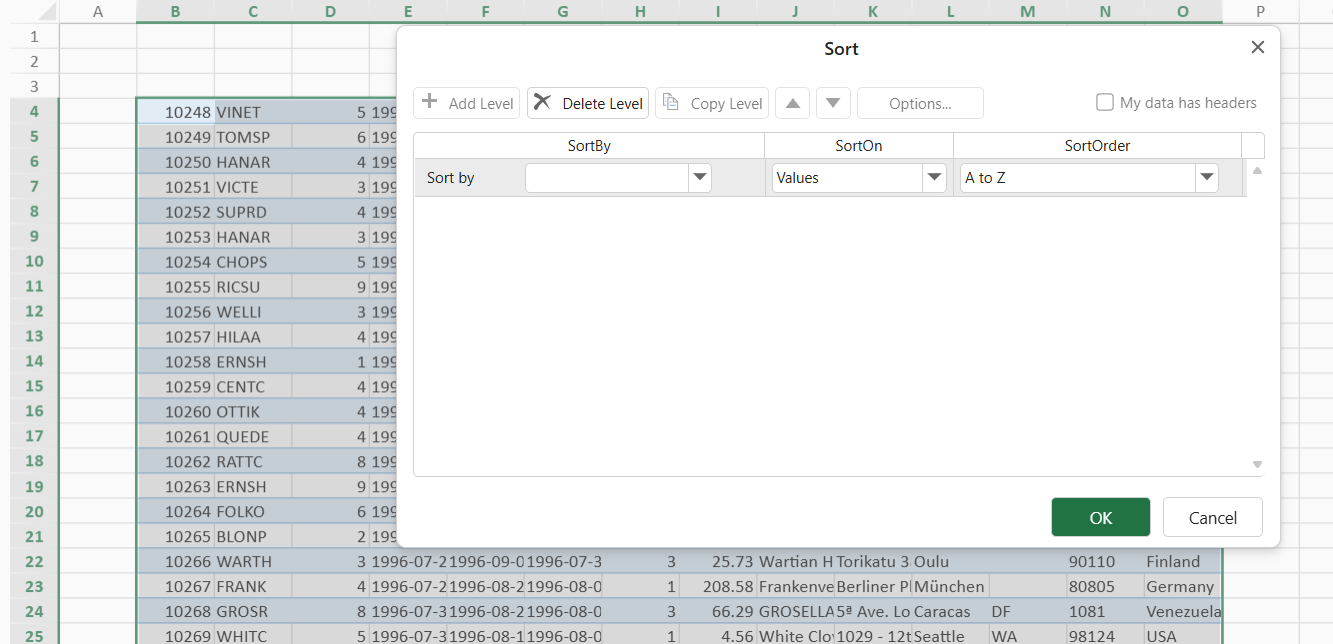Screen dimensions: 1333x644
Task: Click the Delete Level X icon
Action: (x=542, y=102)
